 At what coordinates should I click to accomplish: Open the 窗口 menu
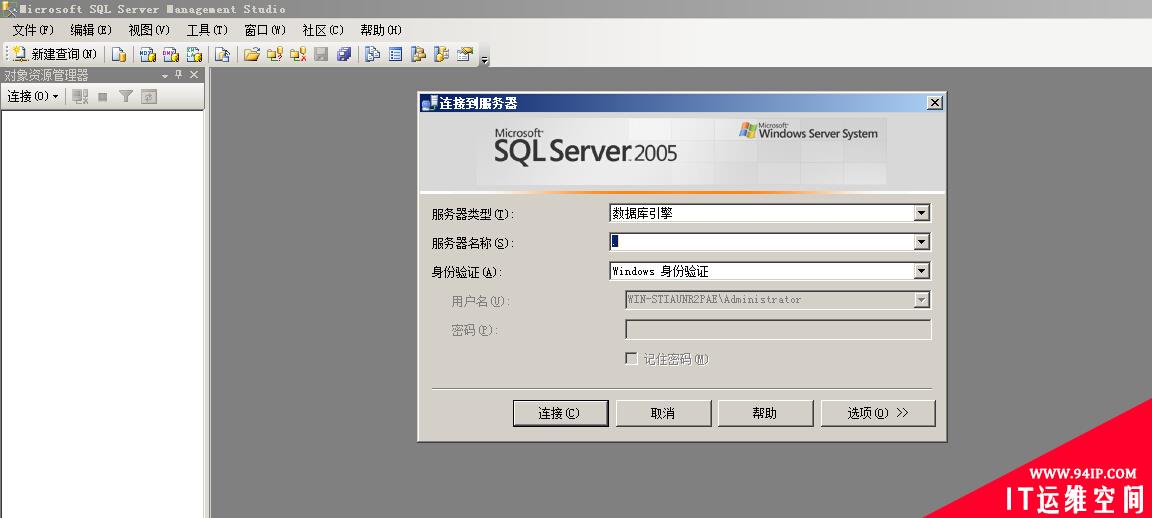(265, 30)
